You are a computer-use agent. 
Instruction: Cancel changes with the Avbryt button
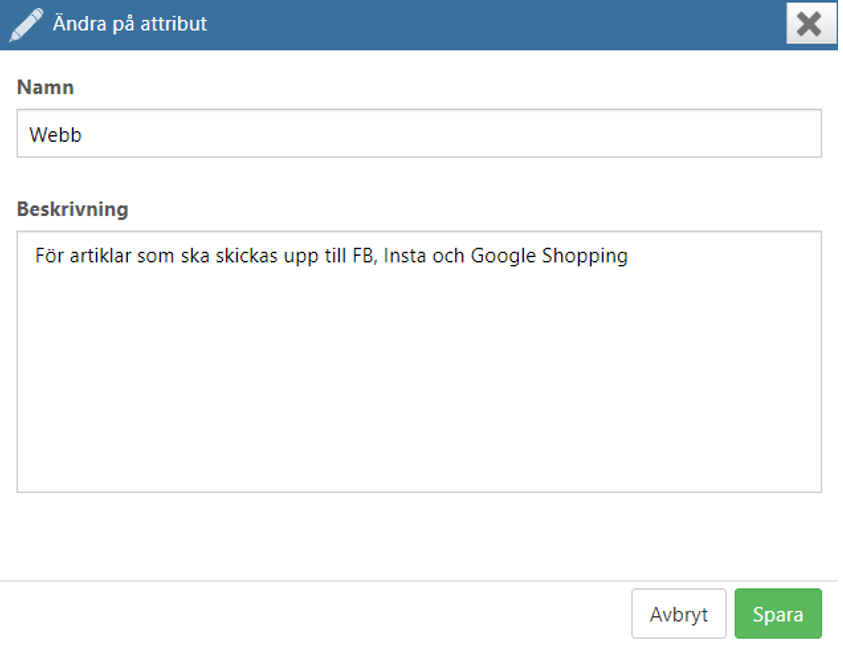pyautogui.click(x=678, y=614)
